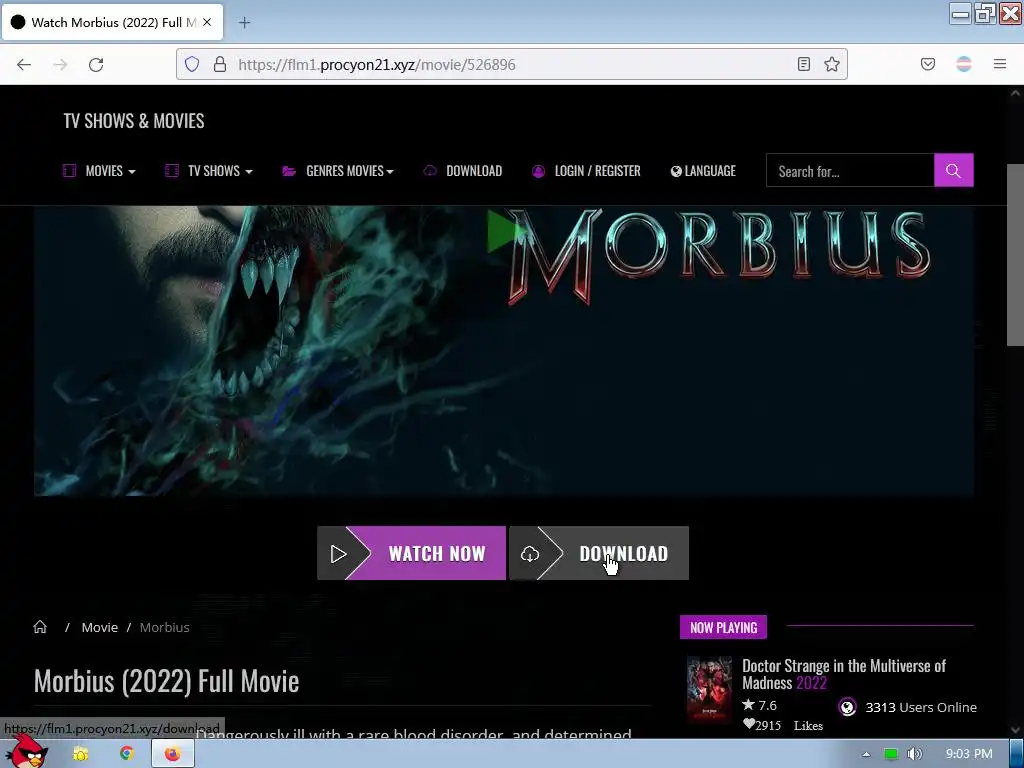The height and width of the screenshot is (768, 1024).
Task: Click the home icon in the breadcrumb
Action: [40, 627]
